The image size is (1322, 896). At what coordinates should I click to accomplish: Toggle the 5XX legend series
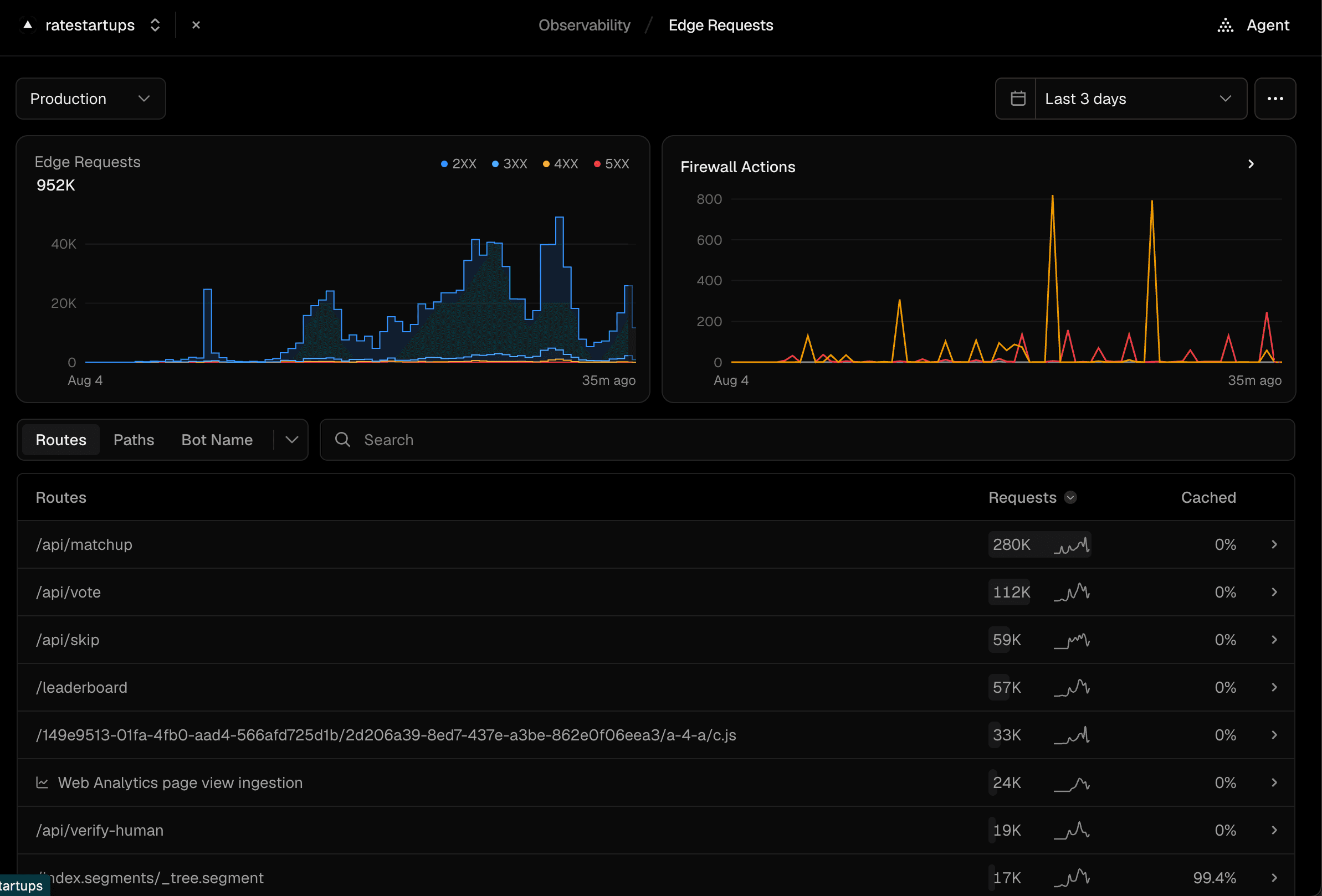612,164
